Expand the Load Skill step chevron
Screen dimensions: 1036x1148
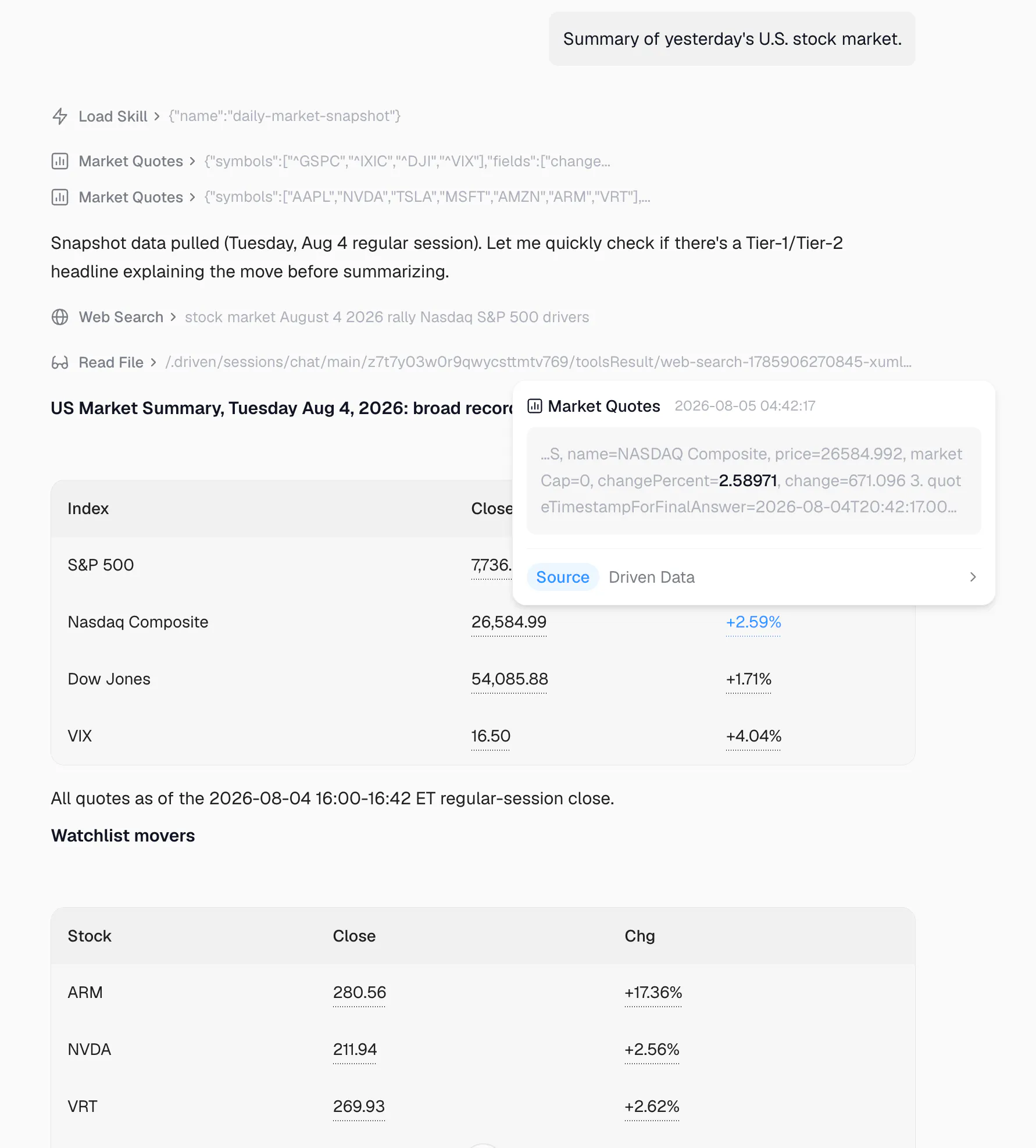(157, 116)
